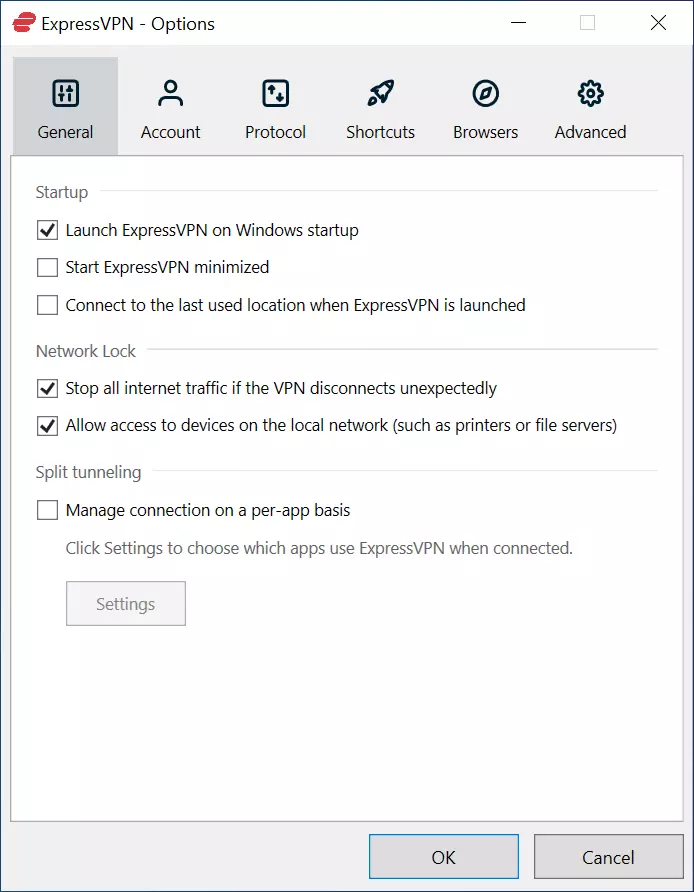This screenshot has height=892, width=694.
Task: Click the Protocol arrows icon
Action: [275, 94]
